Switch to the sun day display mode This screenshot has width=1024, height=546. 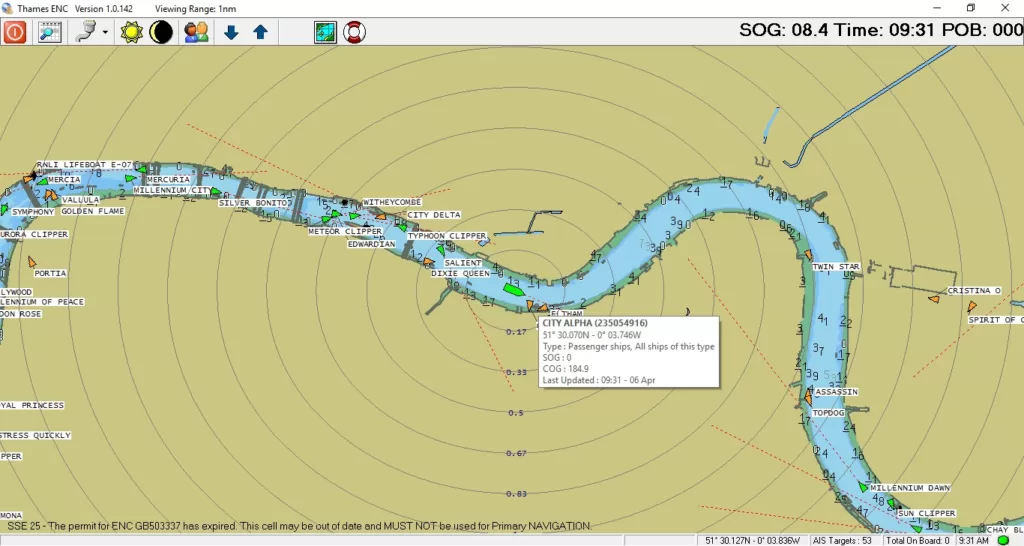131,32
